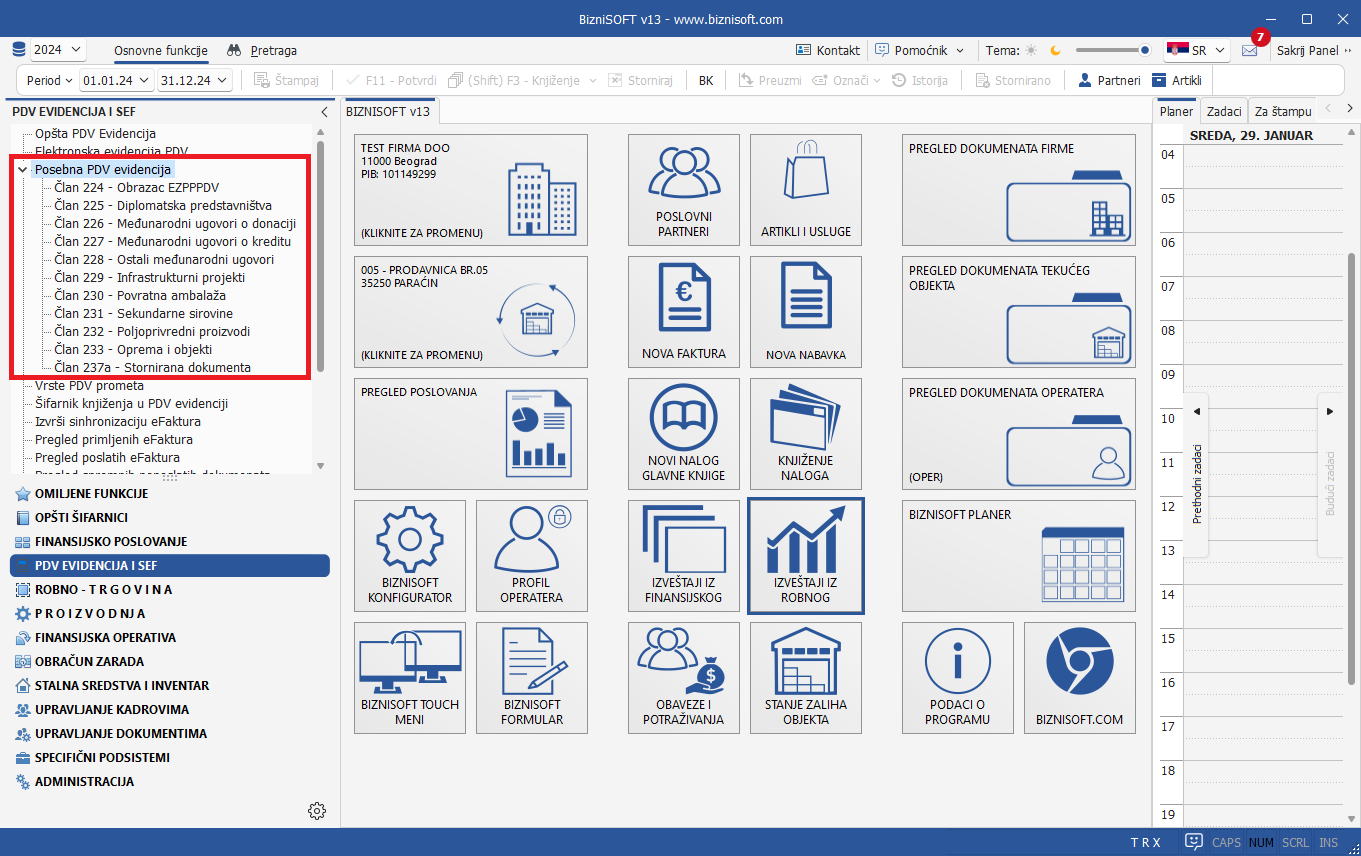The width and height of the screenshot is (1361, 856).
Task: Open the Poslovni Partneri tile
Action: [684, 190]
